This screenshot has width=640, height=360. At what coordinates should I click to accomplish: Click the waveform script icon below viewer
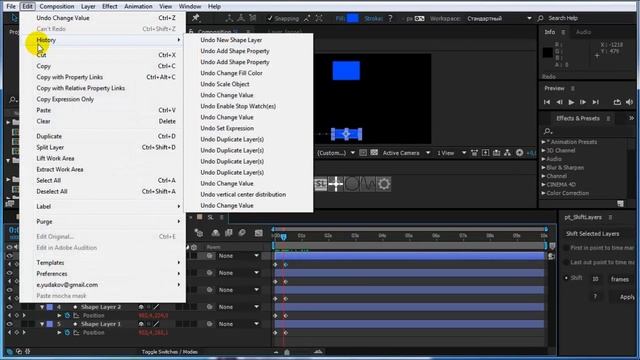(367, 184)
